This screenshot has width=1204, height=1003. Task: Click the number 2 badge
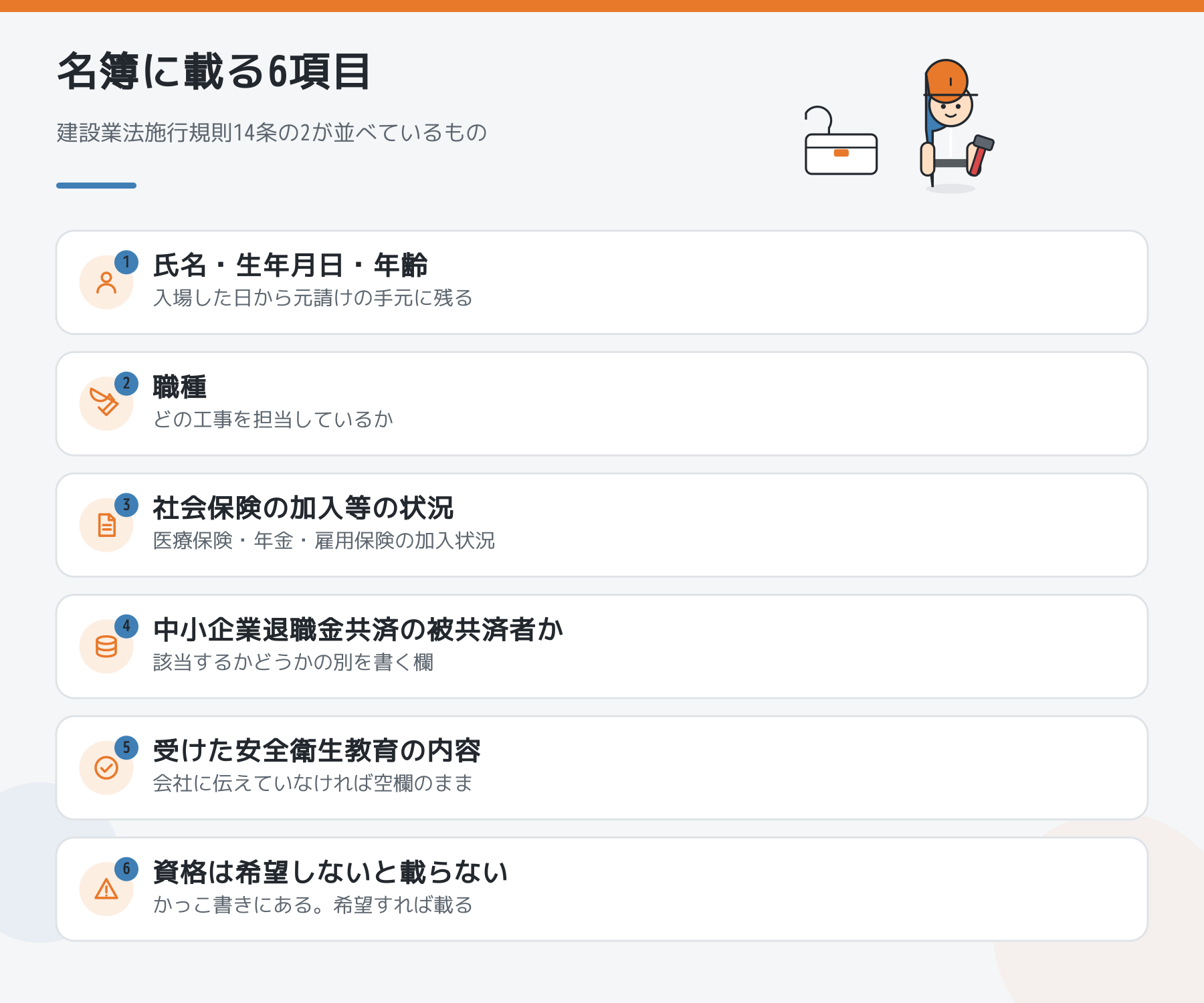(126, 384)
